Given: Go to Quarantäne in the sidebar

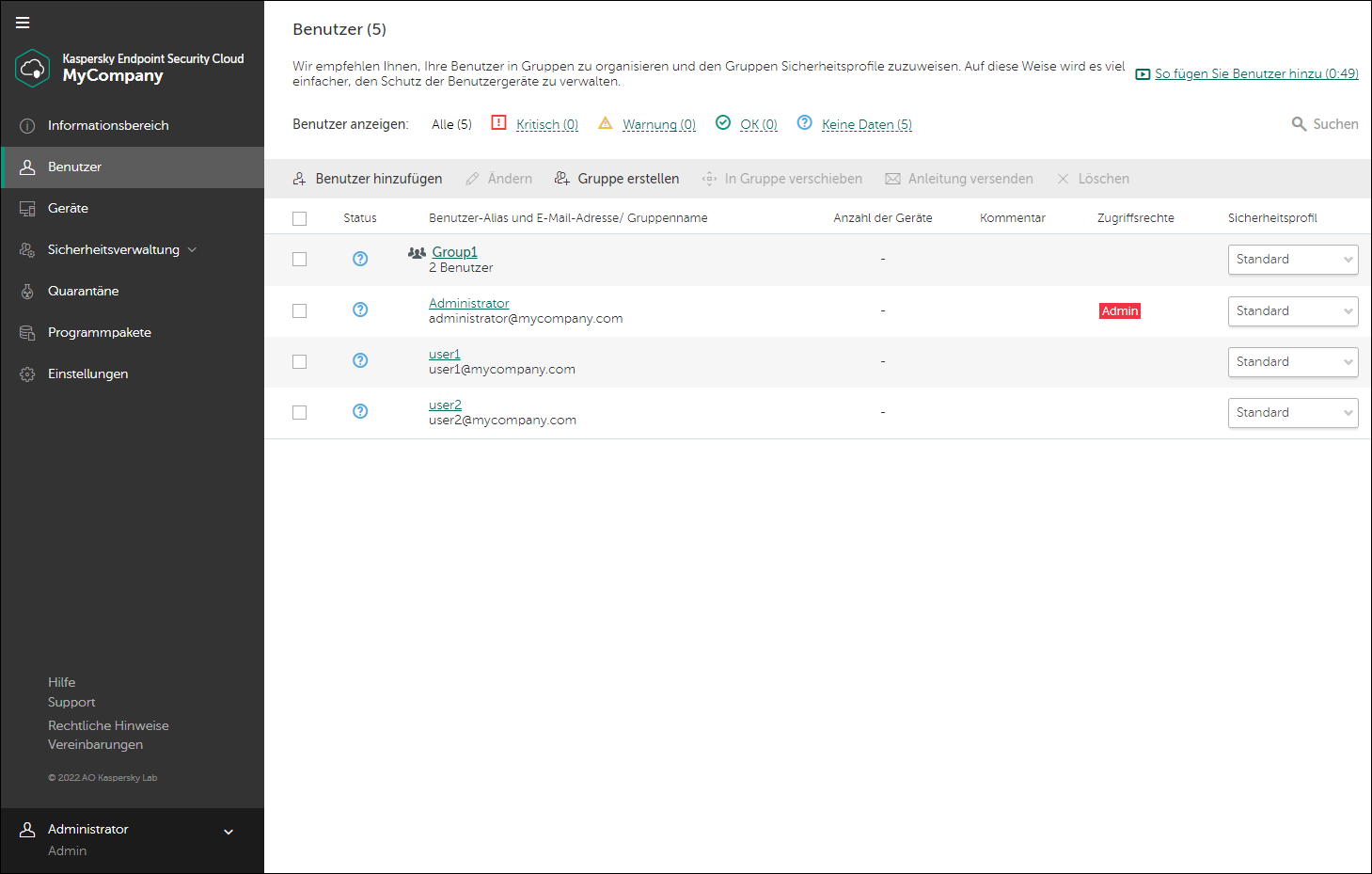Looking at the screenshot, I should (x=83, y=291).
